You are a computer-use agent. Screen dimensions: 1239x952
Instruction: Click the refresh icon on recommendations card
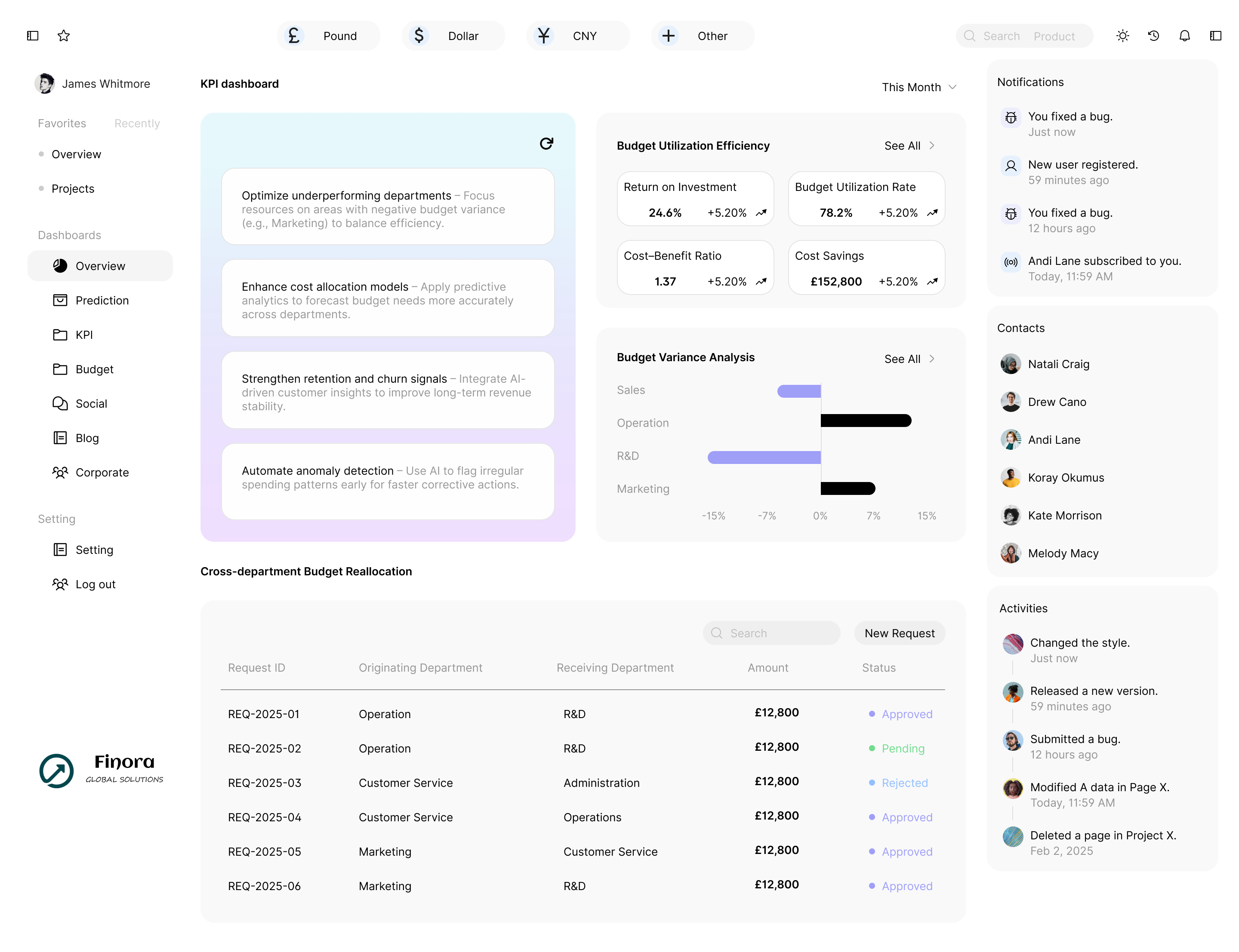click(x=546, y=143)
